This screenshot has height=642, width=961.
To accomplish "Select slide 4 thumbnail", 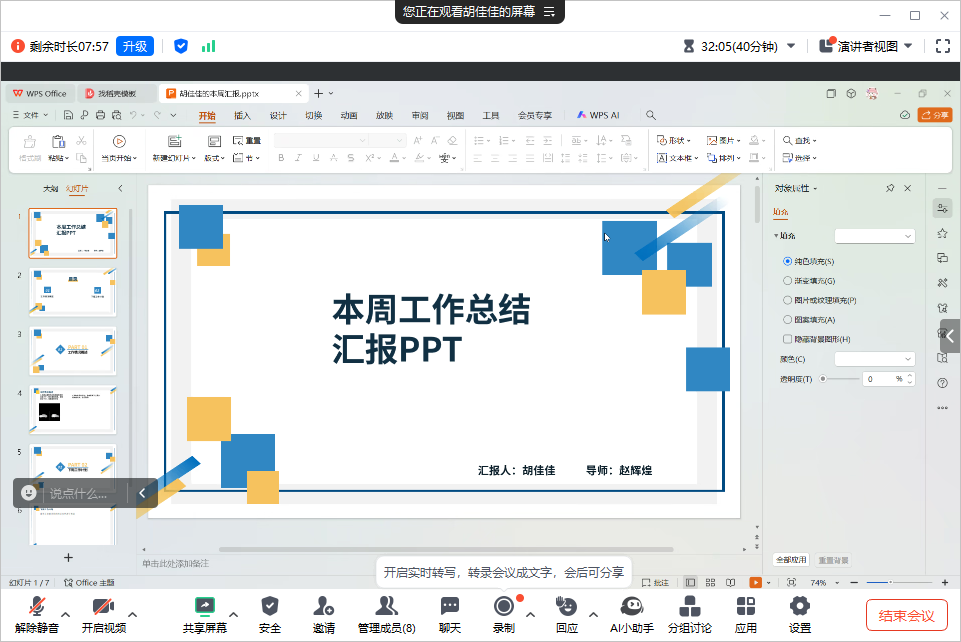I will pyautogui.click(x=72, y=409).
